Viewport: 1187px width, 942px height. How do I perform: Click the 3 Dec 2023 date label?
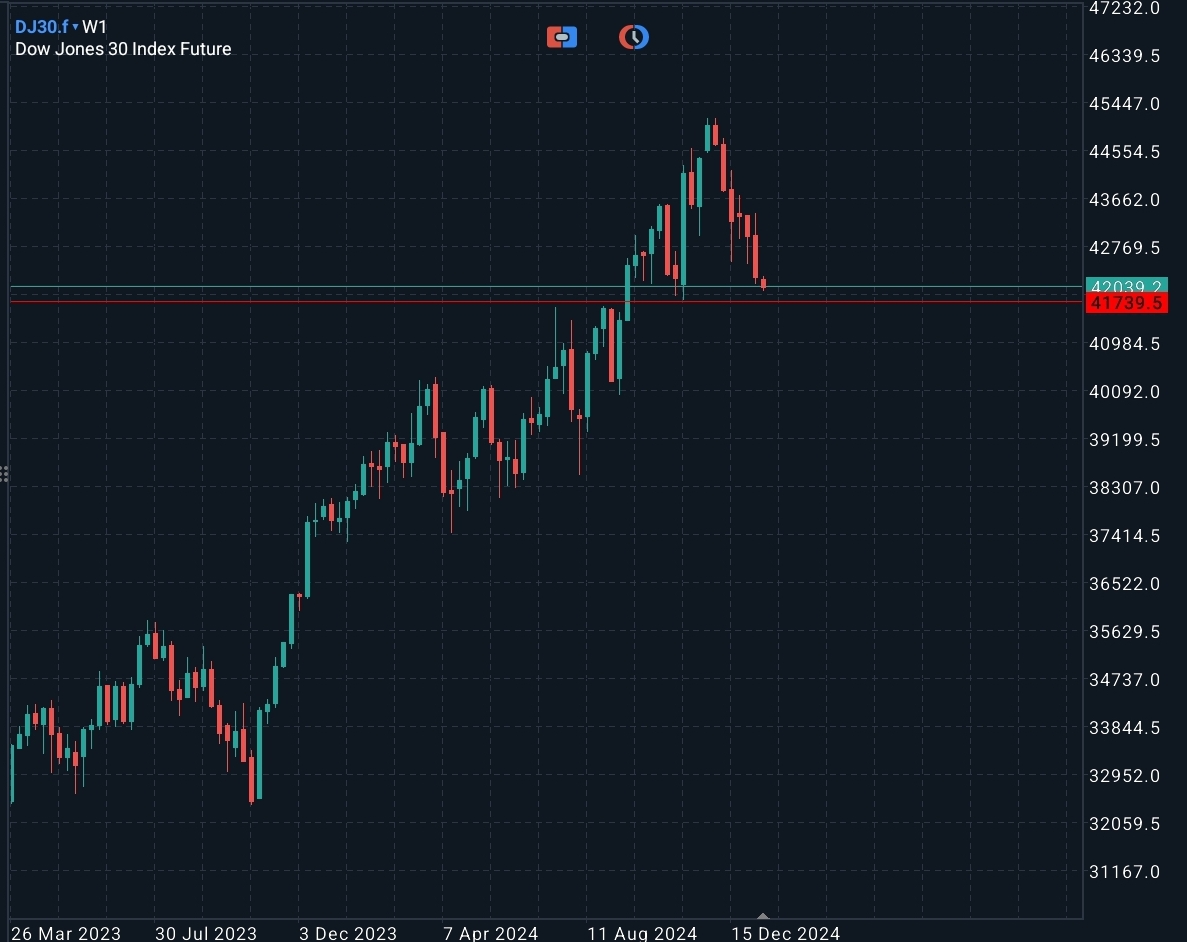348,933
